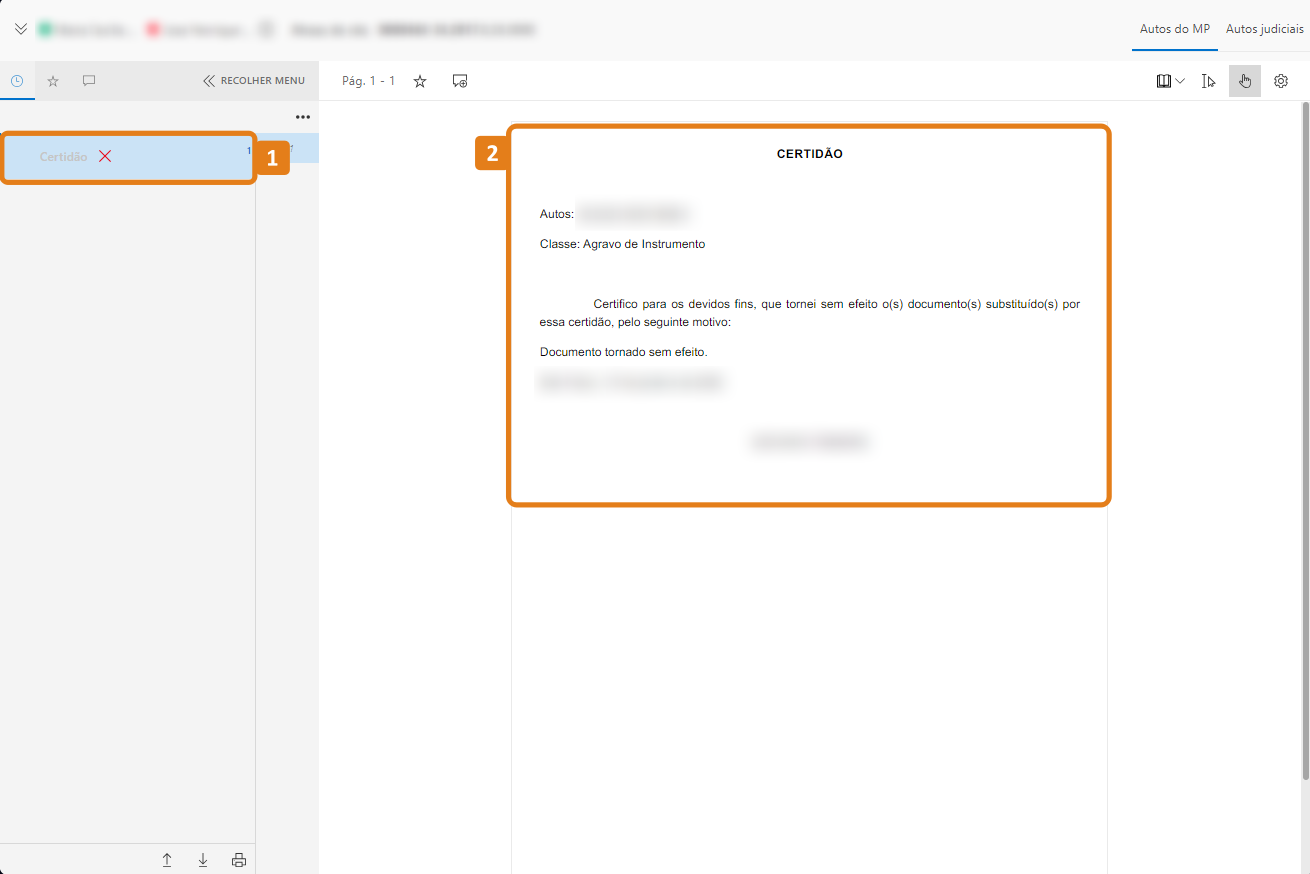The image size is (1310, 874).
Task: Print the document with printer icon
Action: coord(239,860)
